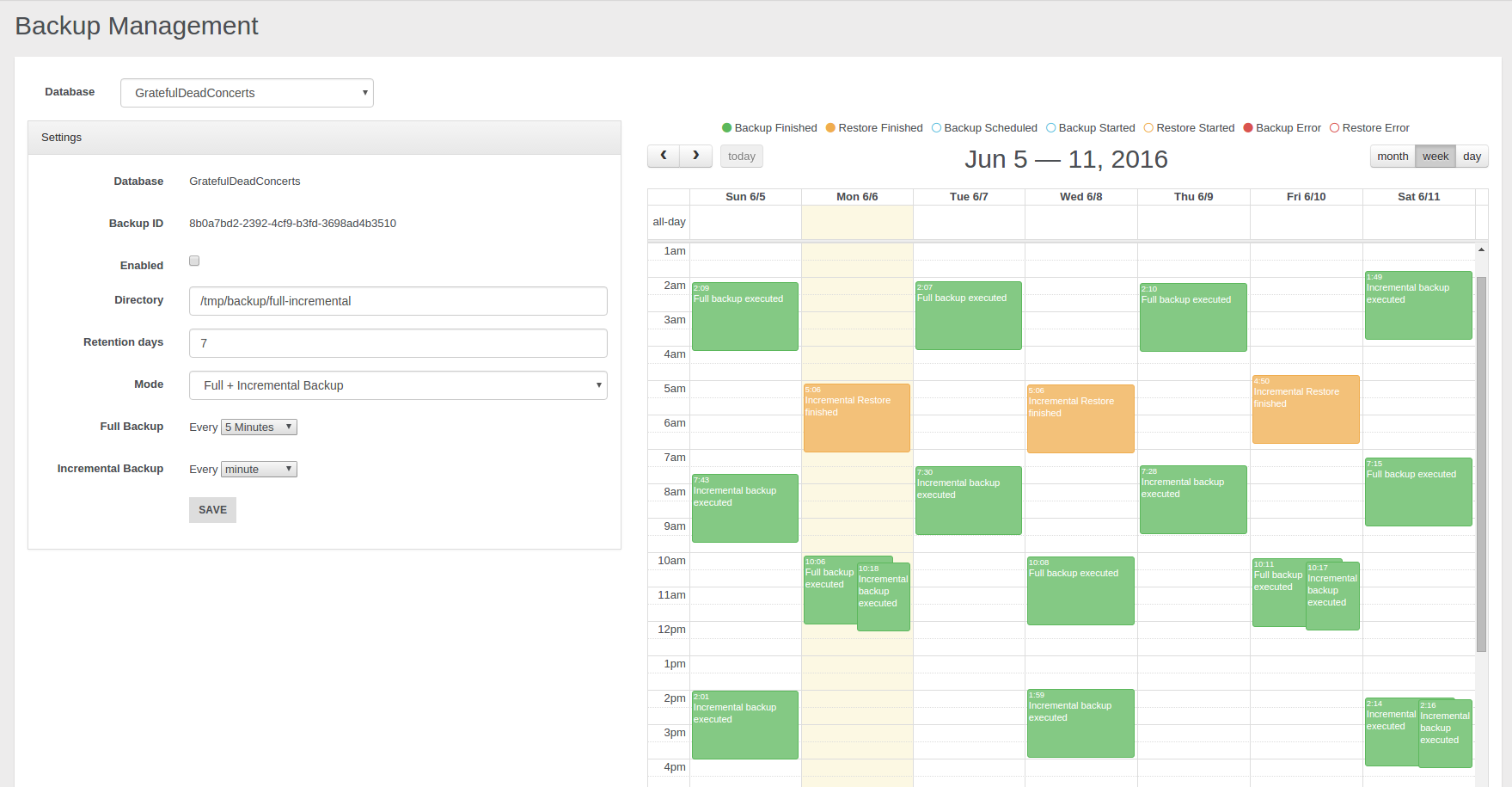
Task: Click the Retention days input field
Action: click(398, 343)
